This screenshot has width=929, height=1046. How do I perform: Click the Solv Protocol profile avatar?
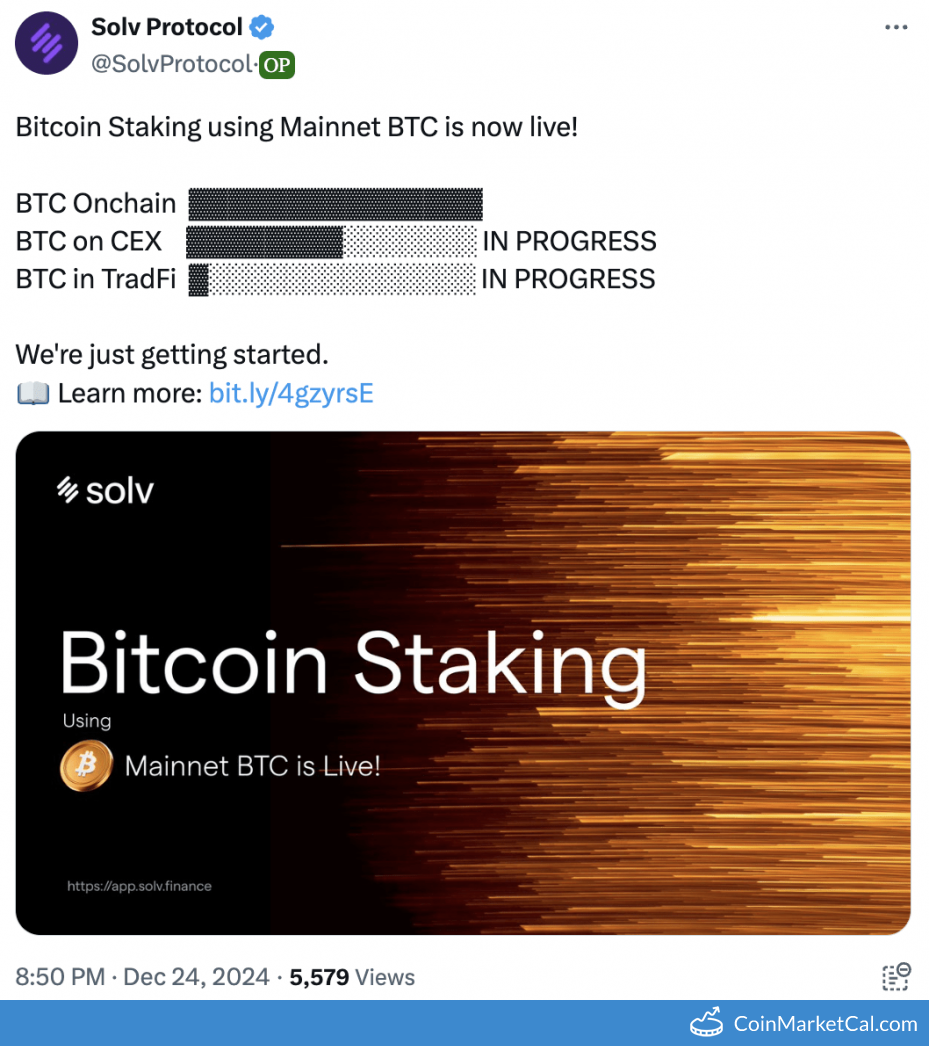47,43
